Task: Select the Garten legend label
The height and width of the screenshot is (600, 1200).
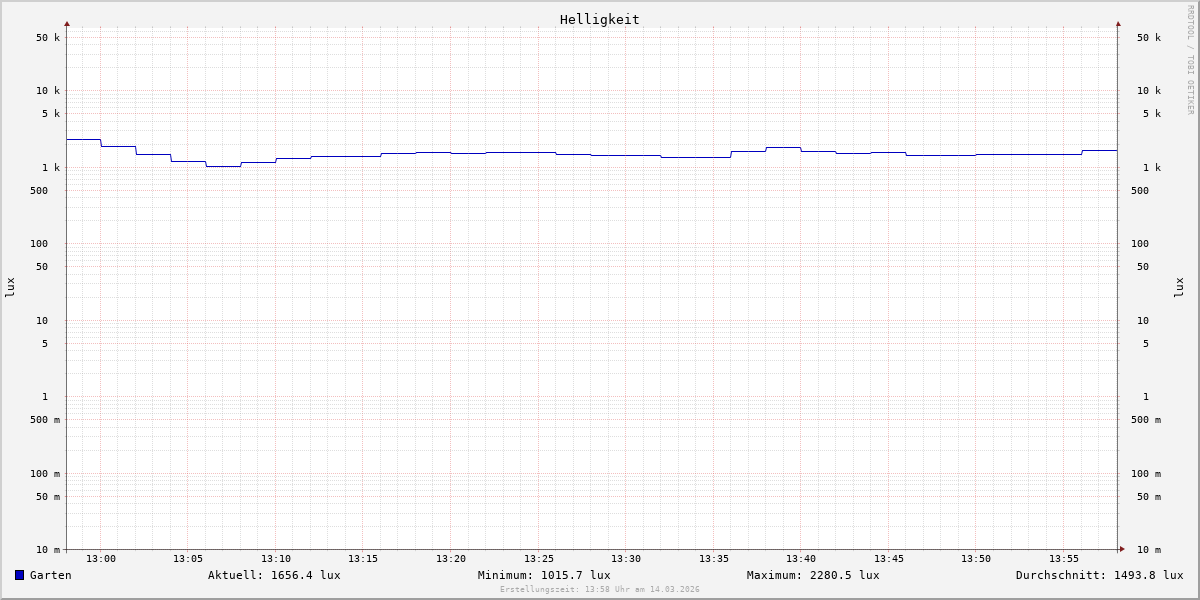Action: coord(50,575)
